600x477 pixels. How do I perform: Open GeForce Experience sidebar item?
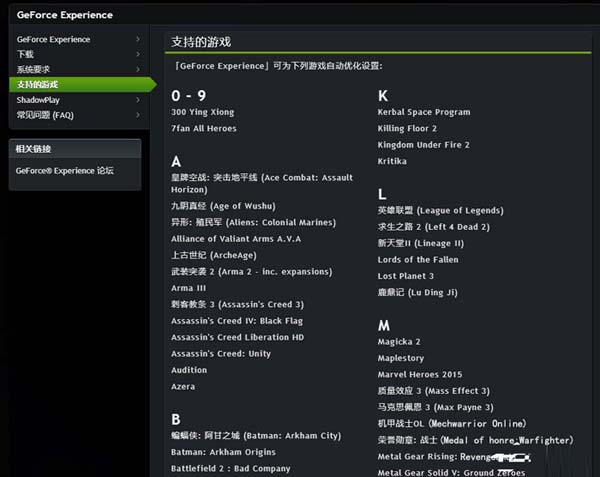[54, 39]
